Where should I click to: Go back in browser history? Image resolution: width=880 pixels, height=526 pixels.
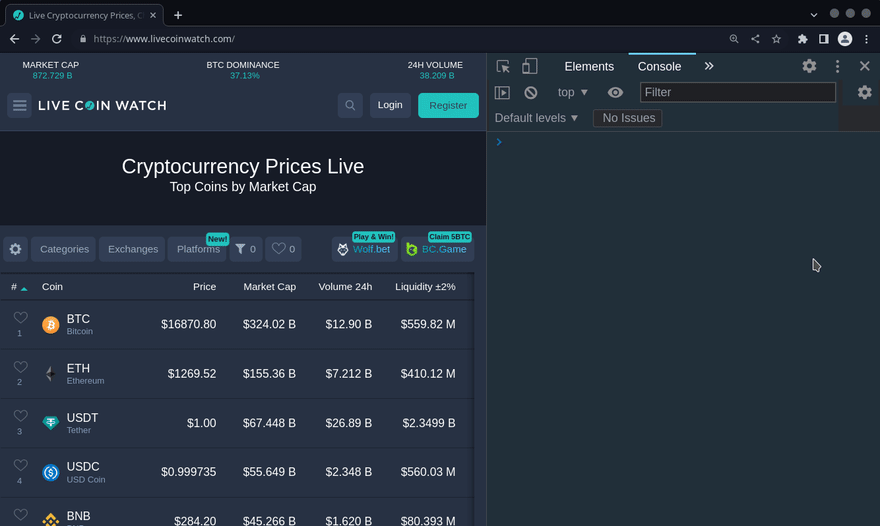[x=15, y=39]
